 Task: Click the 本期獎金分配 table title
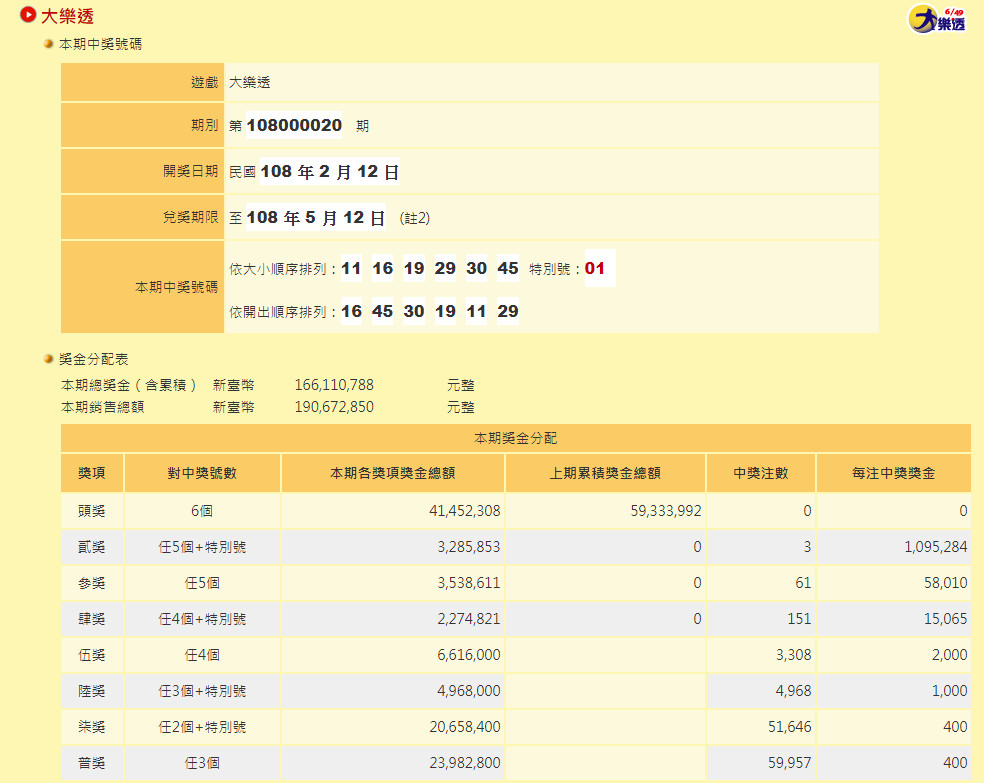[x=516, y=438]
